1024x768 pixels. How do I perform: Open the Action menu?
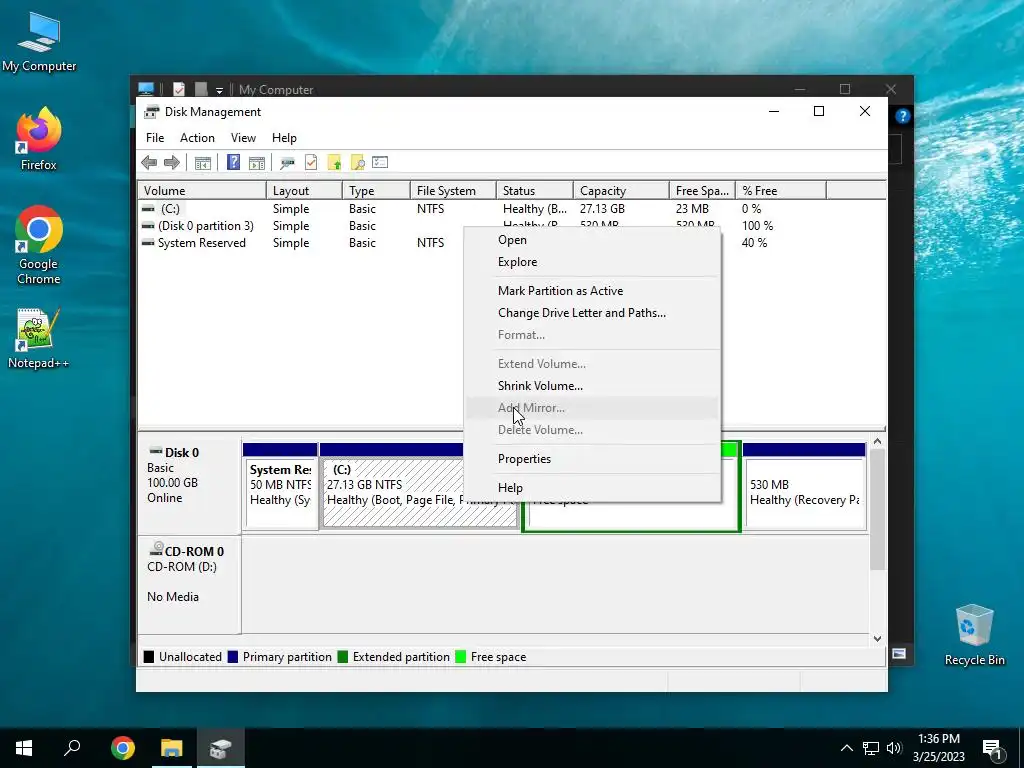(x=197, y=138)
